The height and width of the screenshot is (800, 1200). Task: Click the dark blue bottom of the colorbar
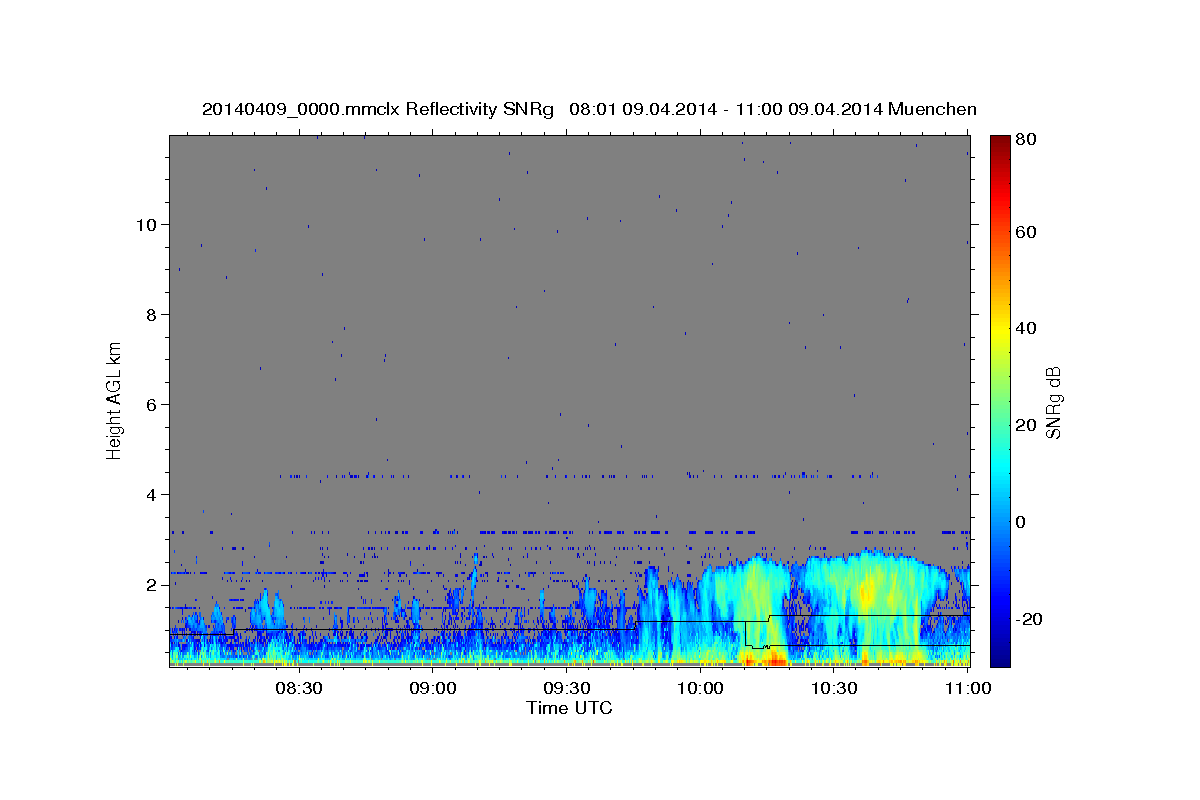pyautogui.click(x=999, y=655)
